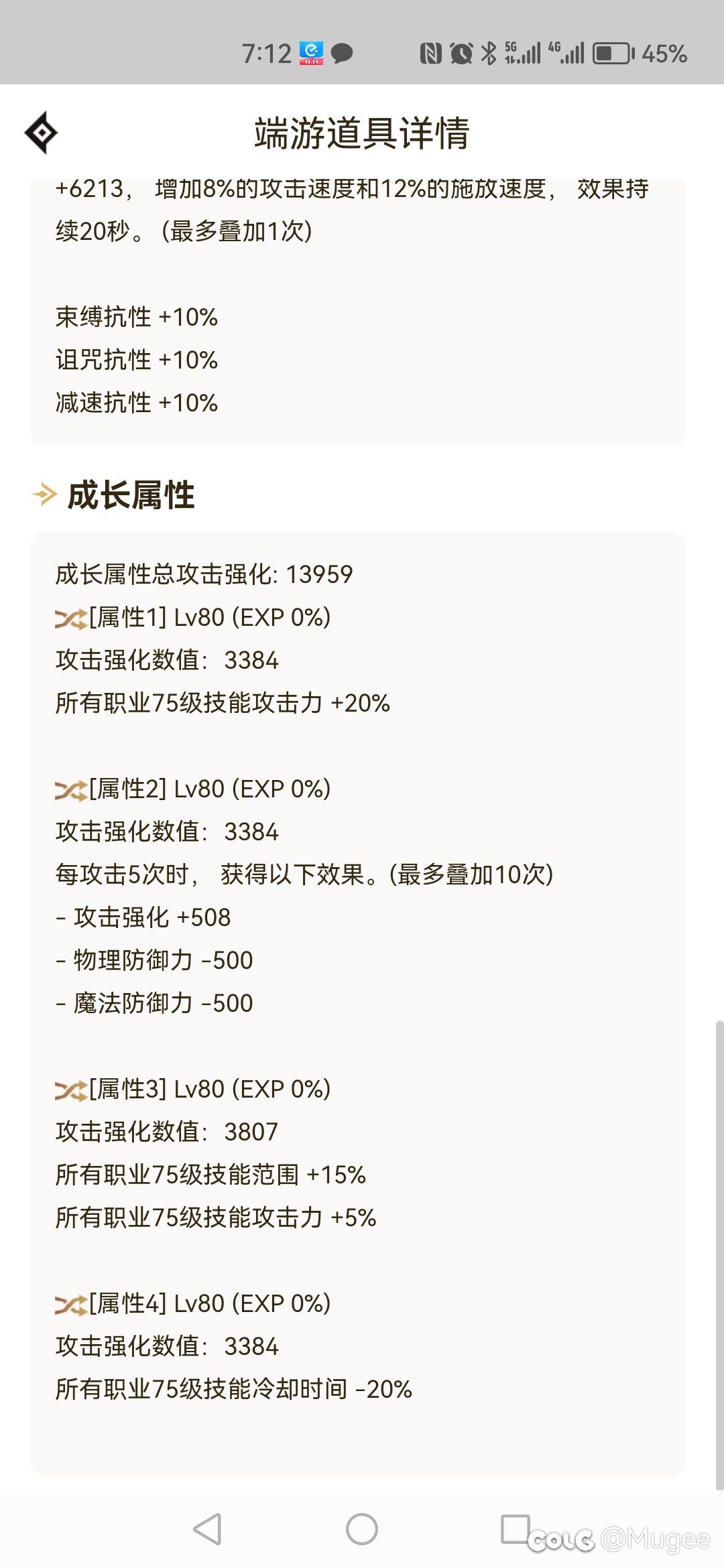Viewport: 724px width, 1568px height.
Task: Tap the shuffle icon beside 属性3
Action: pos(71,1090)
